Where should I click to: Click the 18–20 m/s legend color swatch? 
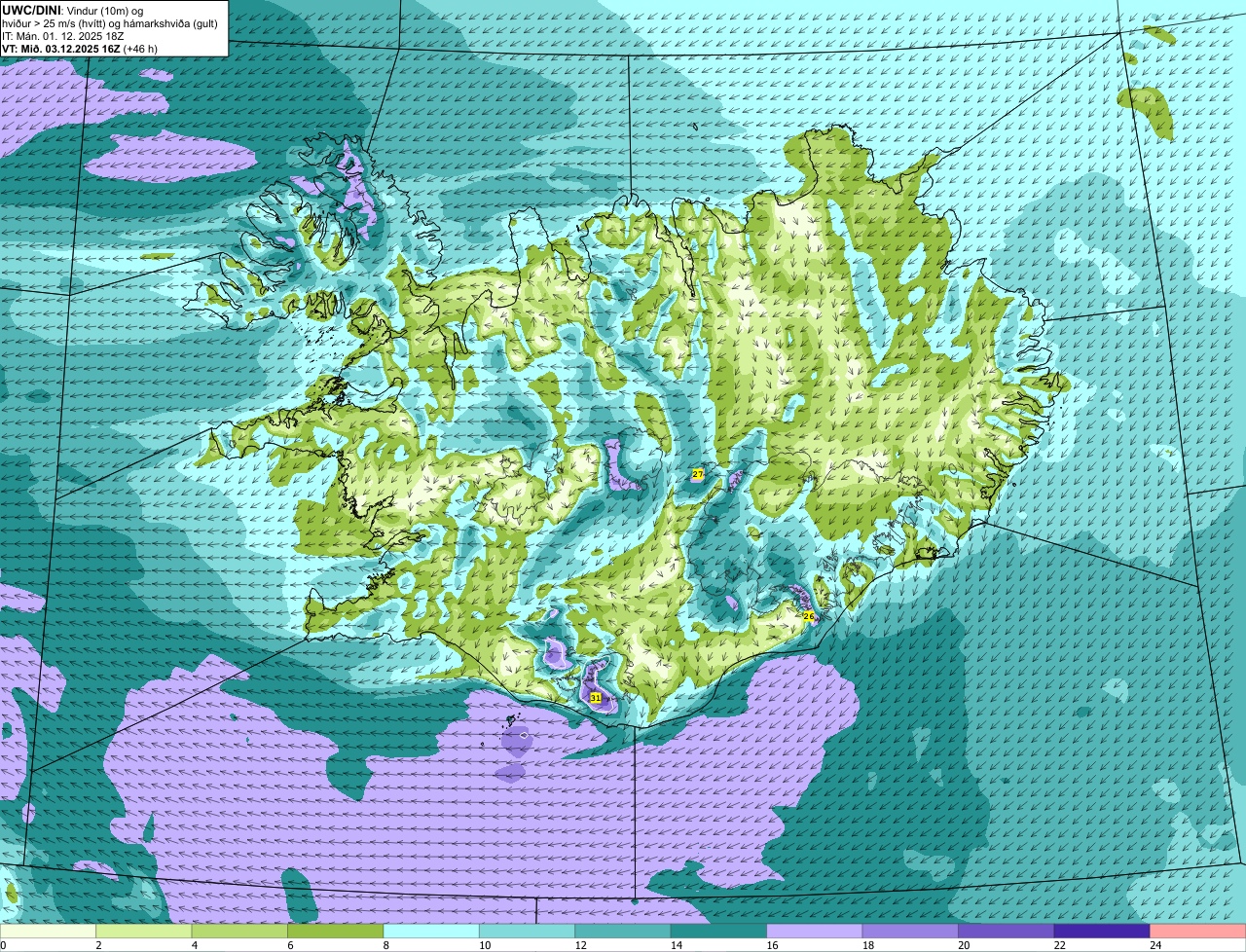point(910,932)
